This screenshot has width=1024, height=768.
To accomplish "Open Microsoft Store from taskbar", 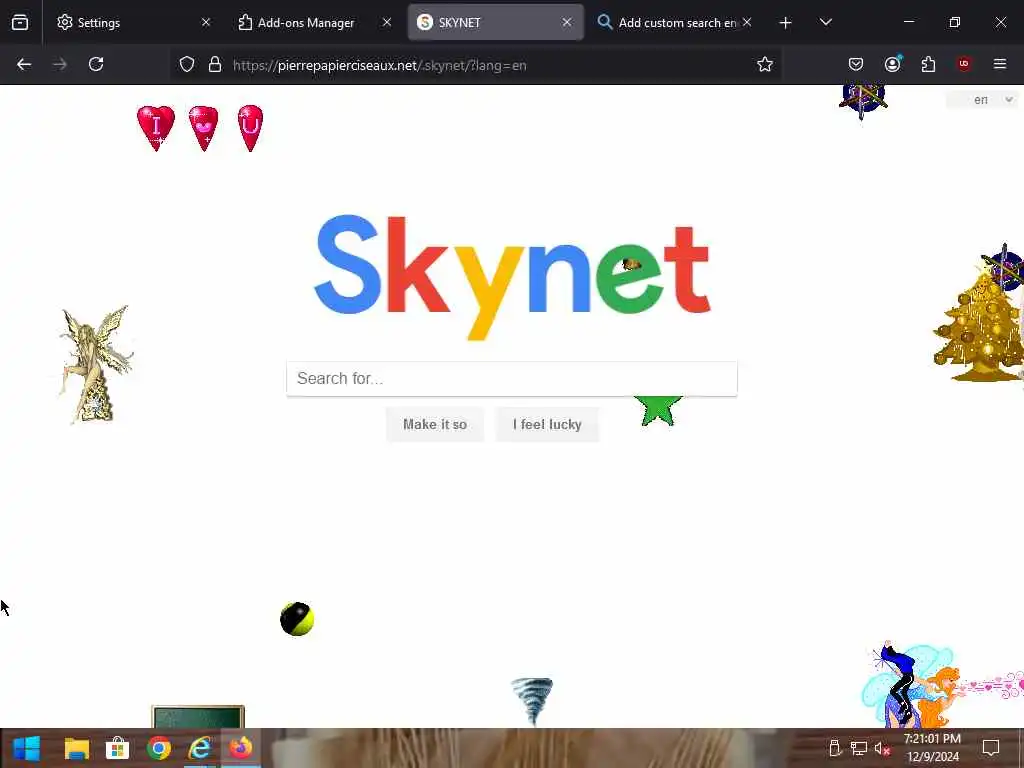I will pos(118,748).
